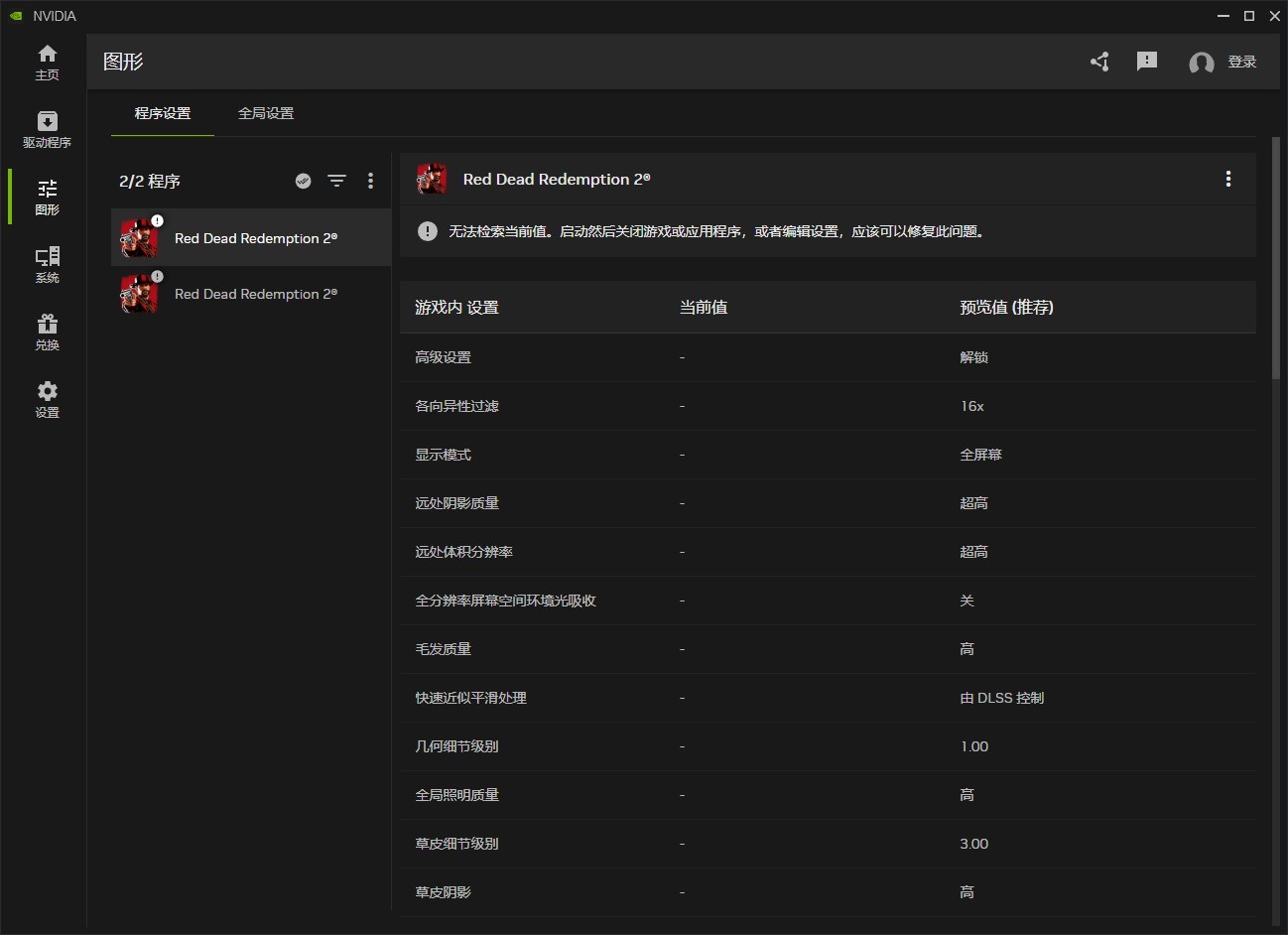Open 设置 settings in the sidebar

[x=47, y=399]
